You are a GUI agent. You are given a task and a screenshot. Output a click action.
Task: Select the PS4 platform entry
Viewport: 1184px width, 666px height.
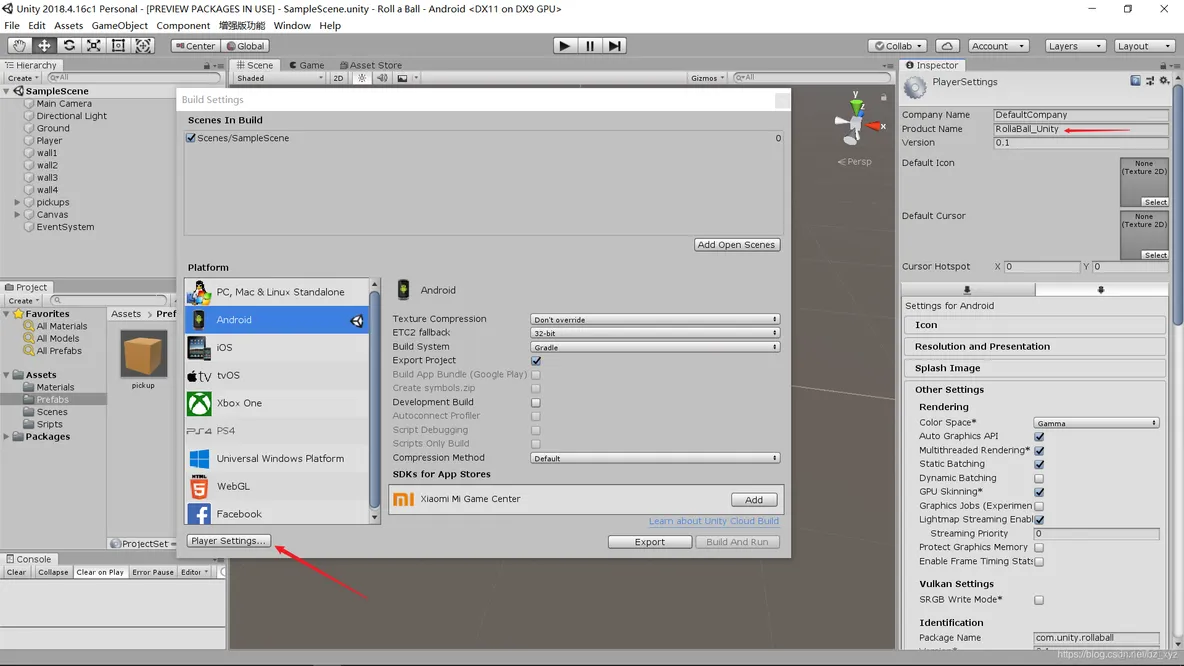pos(277,430)
